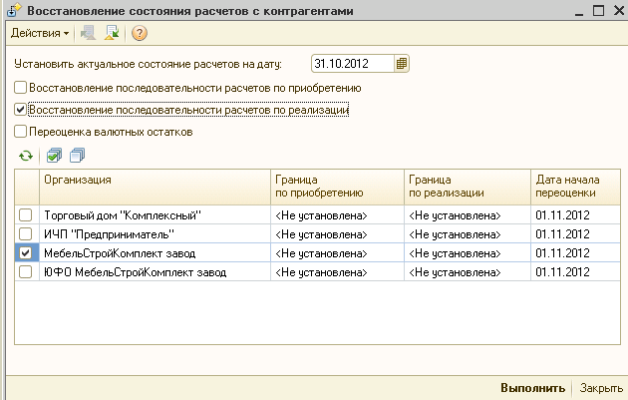Click the green arrow toolbar icon beside help

[x=112, y=33]
